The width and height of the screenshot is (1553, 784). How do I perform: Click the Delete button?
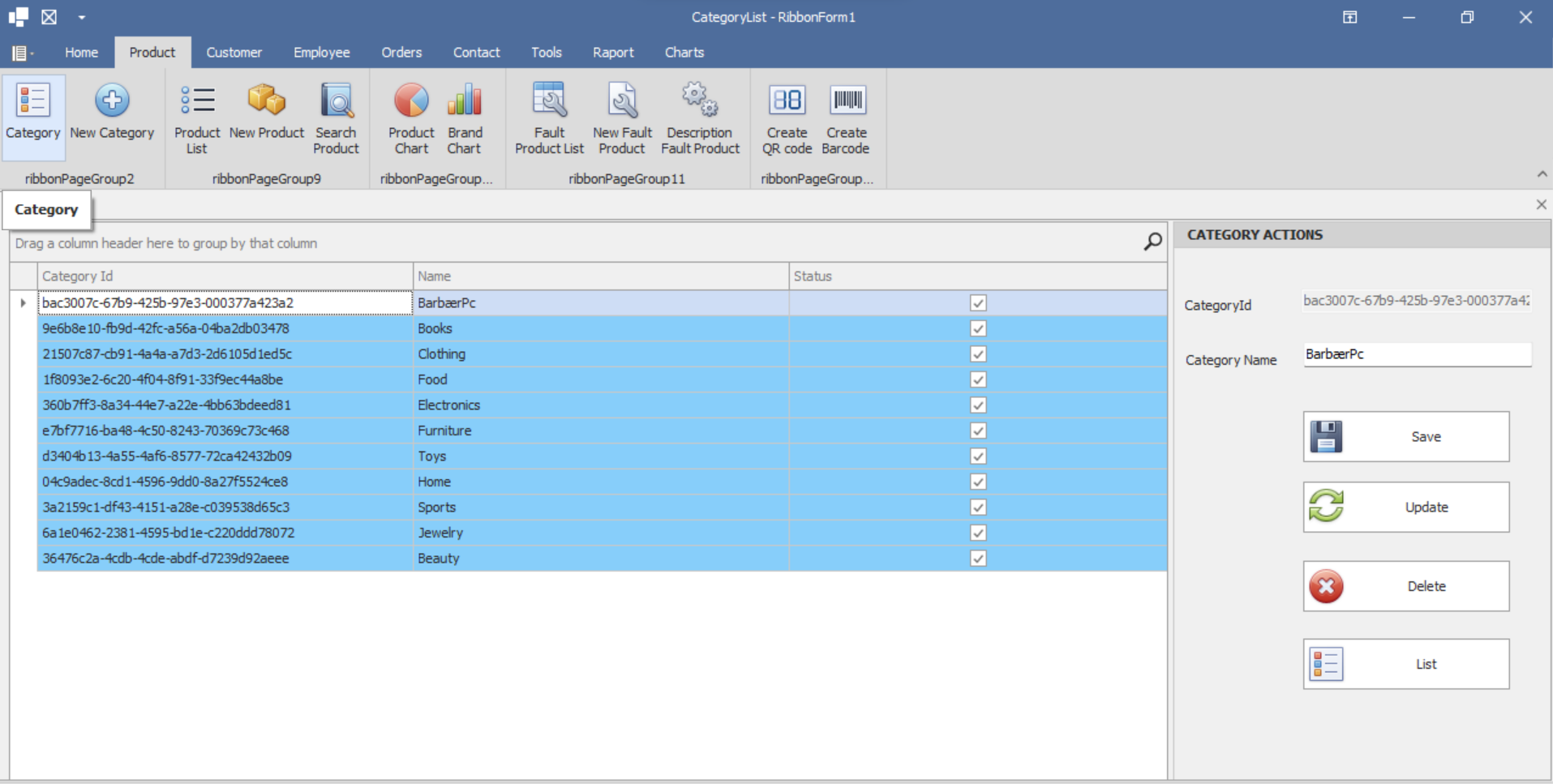[1405, 586]
